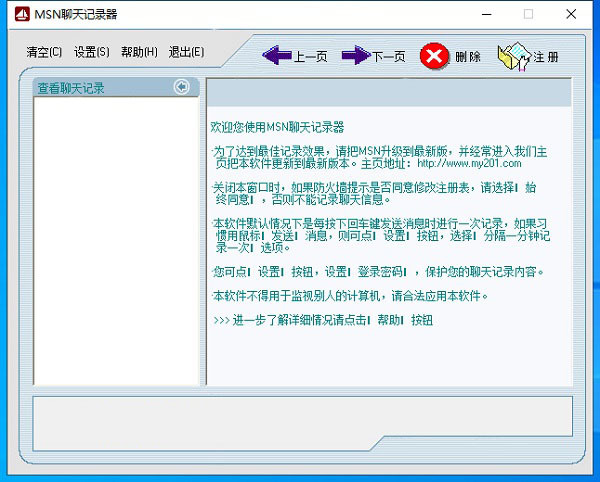Screen dimensions: 600x482
Task: Click the 欢迎您使用MSN聊天记录器 heading
Action: (277, 127)
